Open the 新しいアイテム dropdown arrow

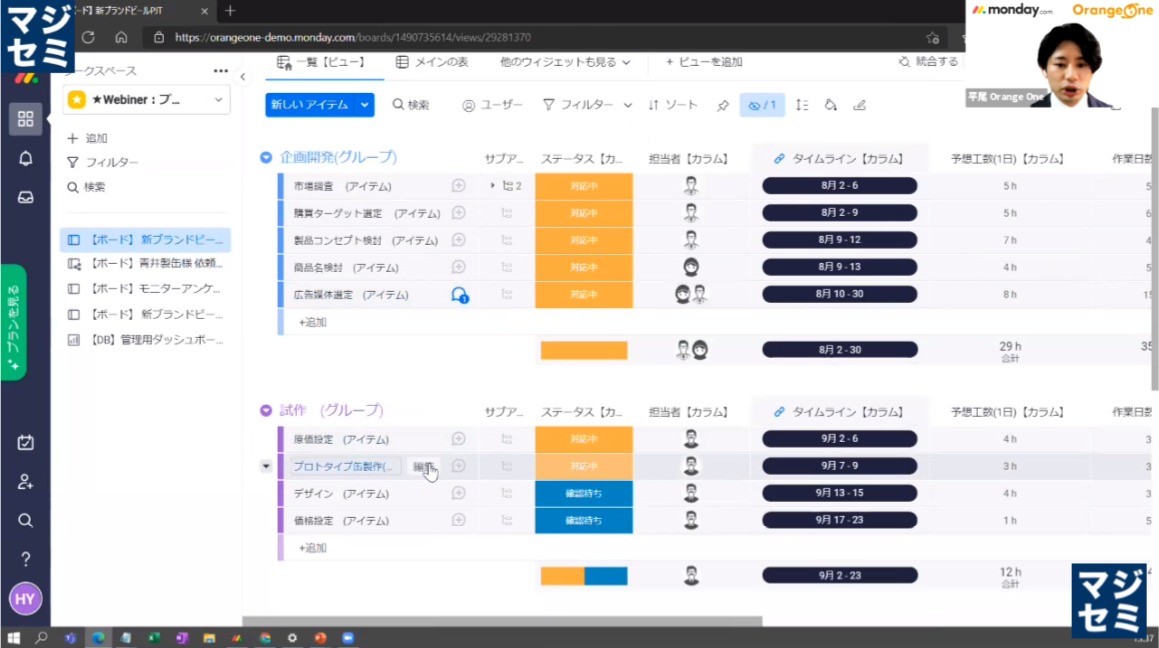click(x=365, y=105)
